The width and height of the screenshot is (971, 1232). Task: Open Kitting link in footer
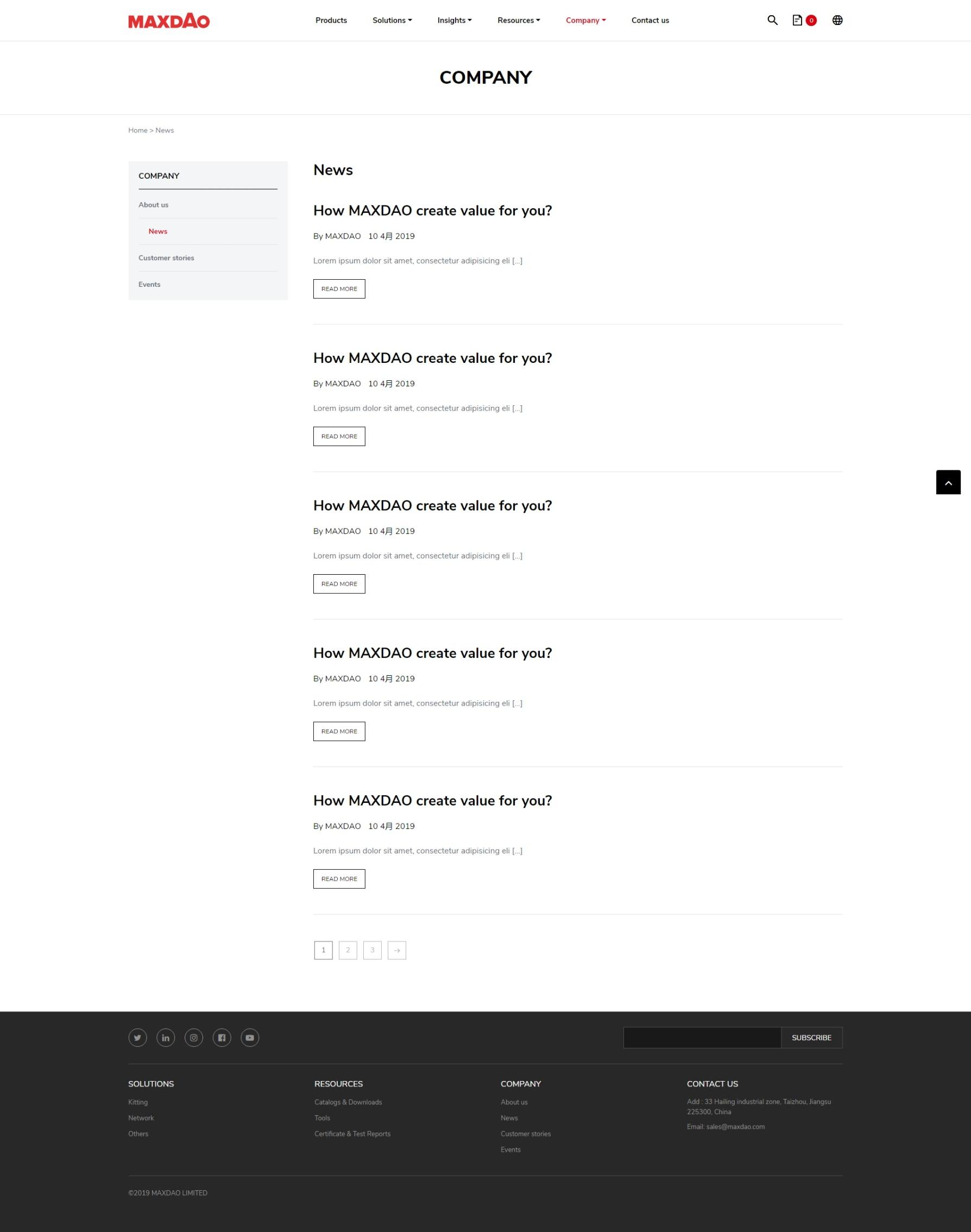click(138, 1102)
